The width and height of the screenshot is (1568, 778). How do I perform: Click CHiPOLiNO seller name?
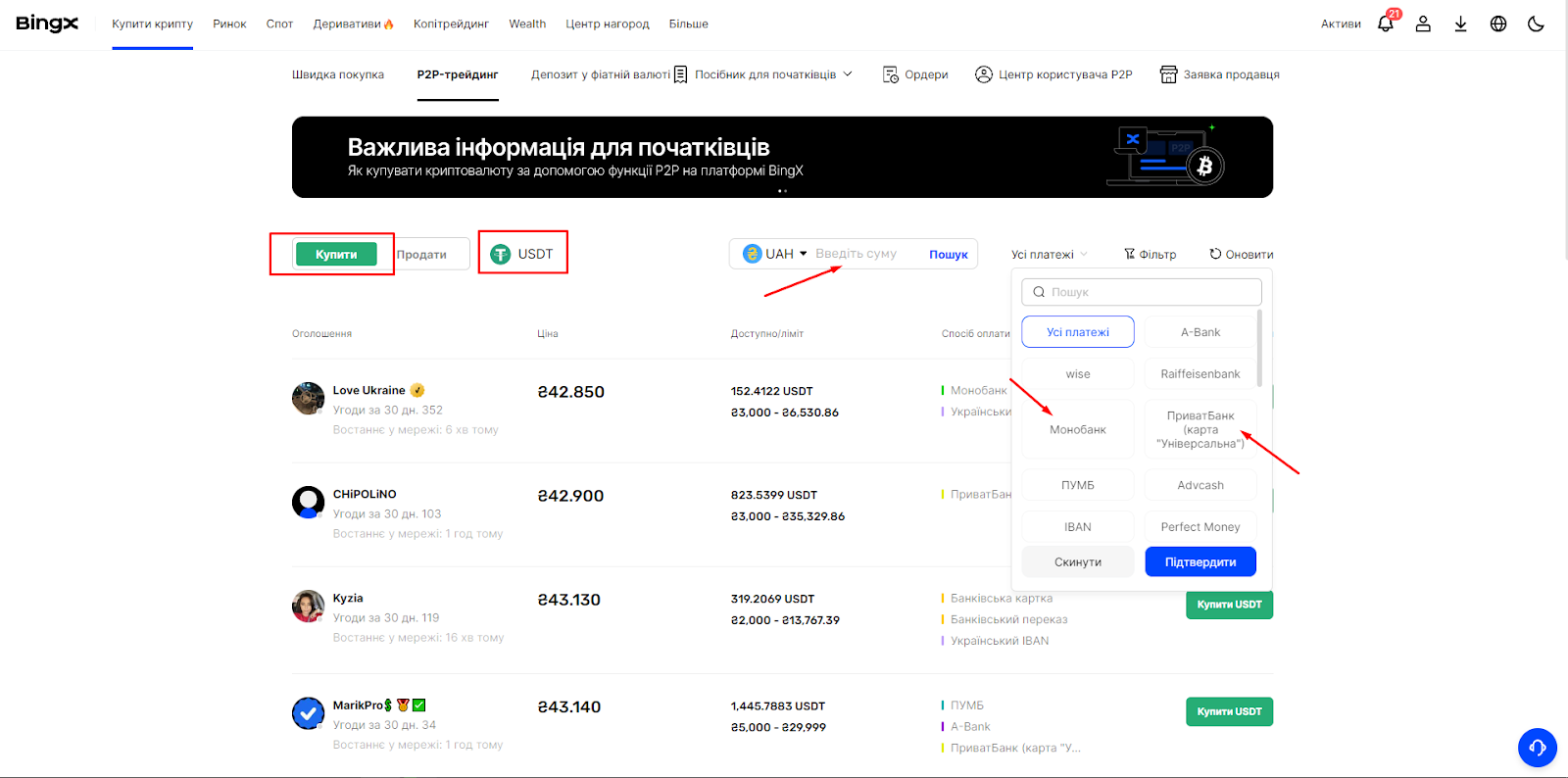pyautogui.click(x=365, y=494)
